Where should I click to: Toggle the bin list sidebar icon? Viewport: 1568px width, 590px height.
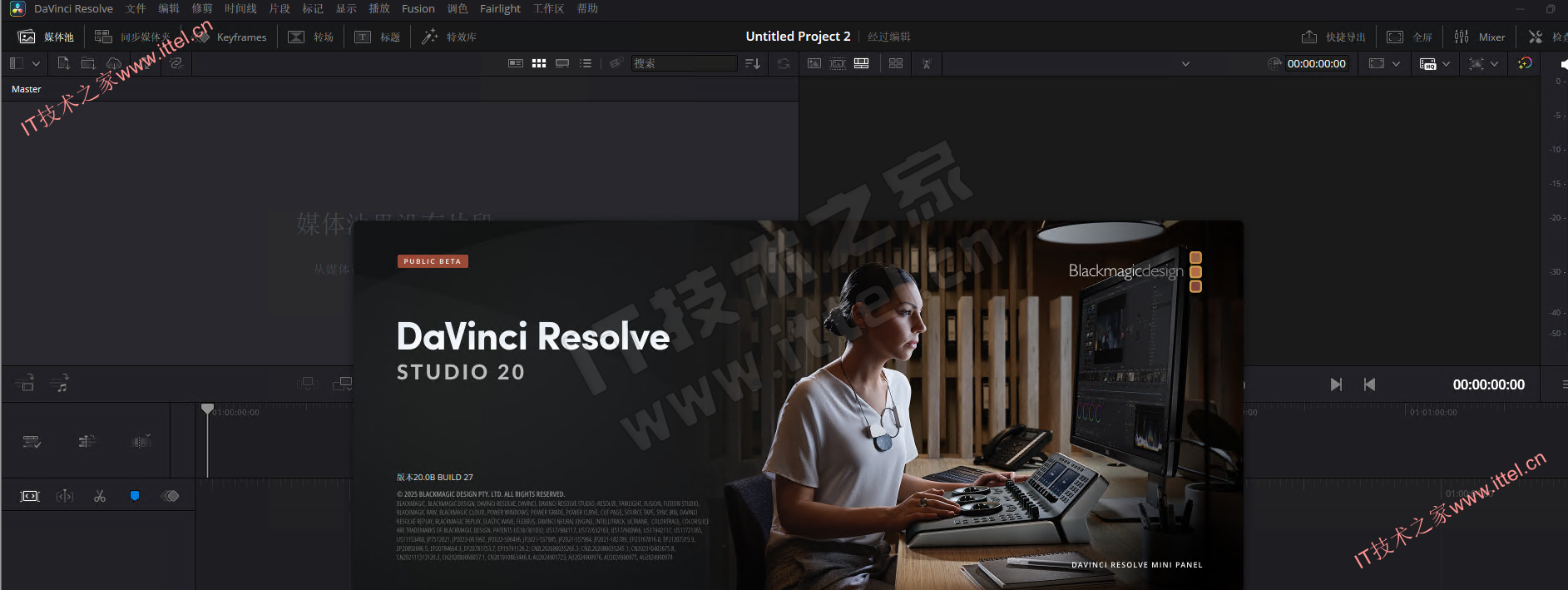click(x=17, y=63)
